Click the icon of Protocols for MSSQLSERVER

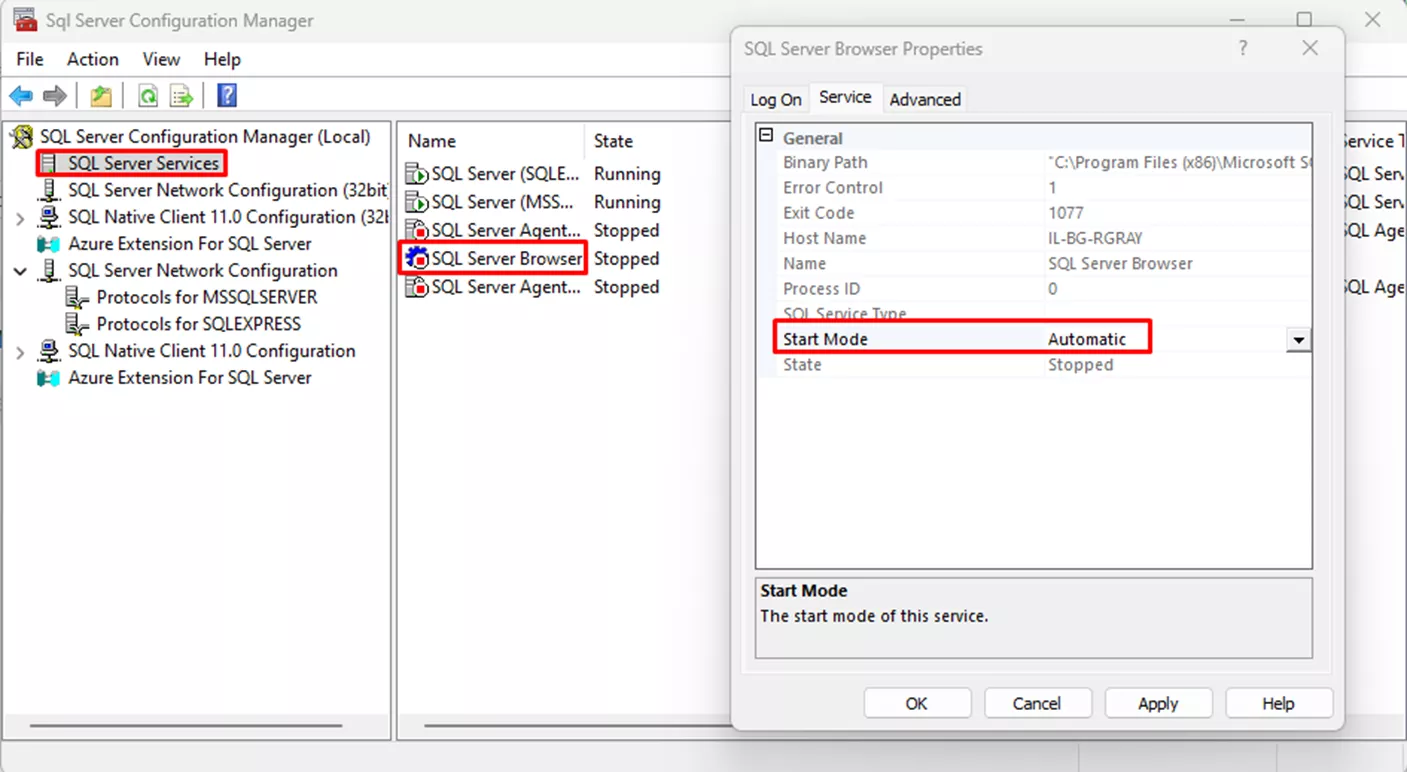(78, 298)
